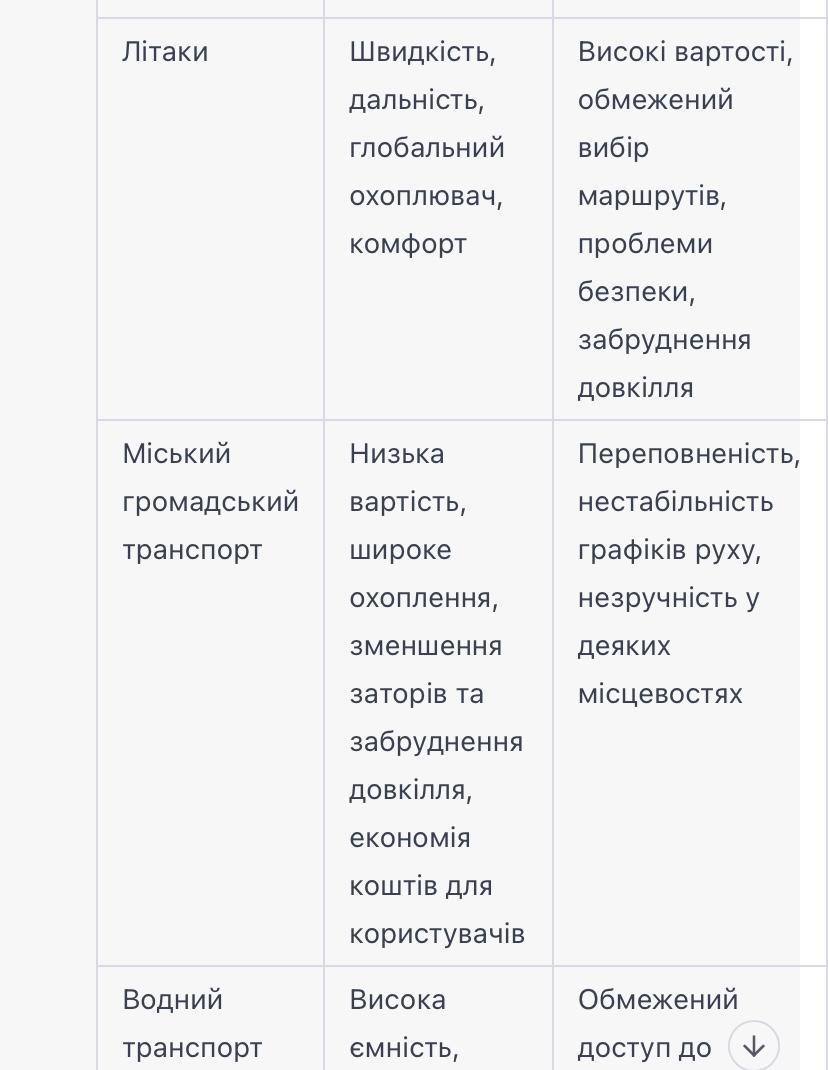Screen dimensions: 828x1070
Task: Click the "Міський громадський транспорт" row header
Action: click(x=210, y=502)
